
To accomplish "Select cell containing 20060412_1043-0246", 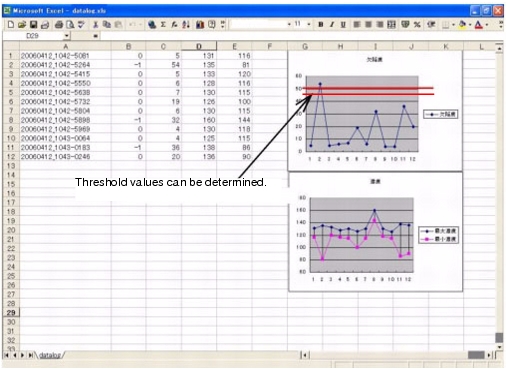I will (65, 157).
